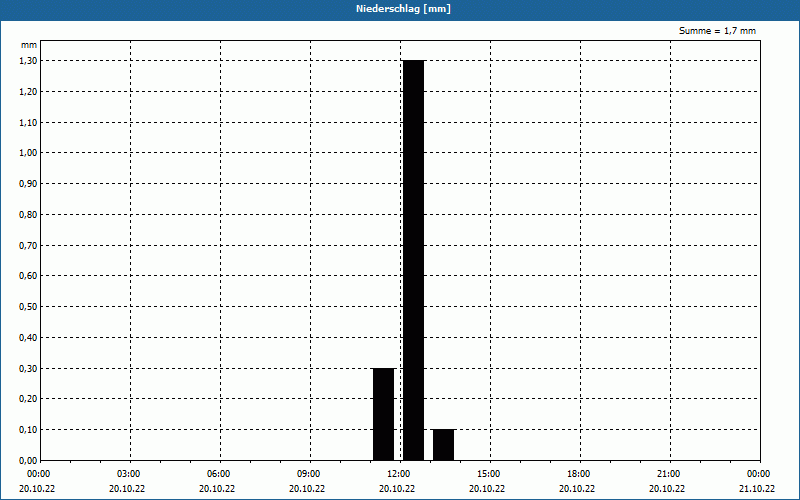Screen dimensions: 800x500
Task: Click the 1,30 y-axis label
Action: 28,61
